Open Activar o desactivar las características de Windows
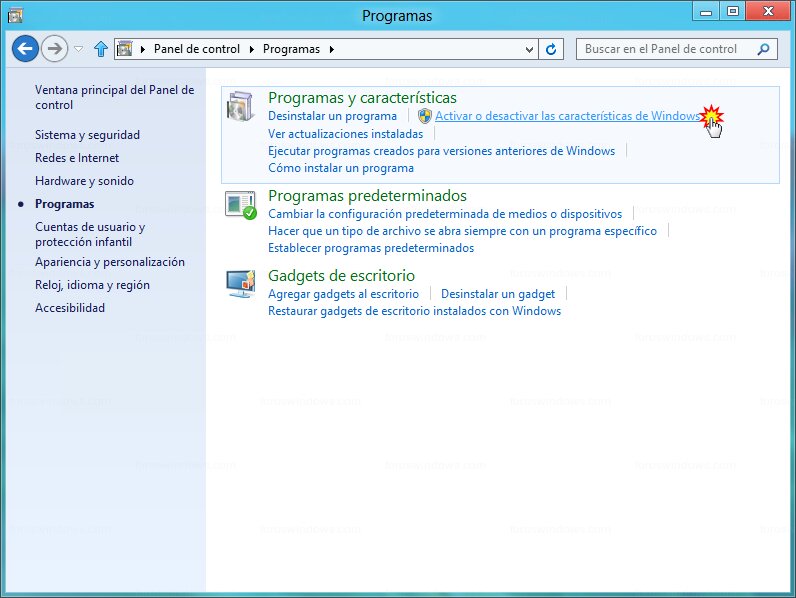796x598 pixels. pyautogui.click(x=568, y=116)
